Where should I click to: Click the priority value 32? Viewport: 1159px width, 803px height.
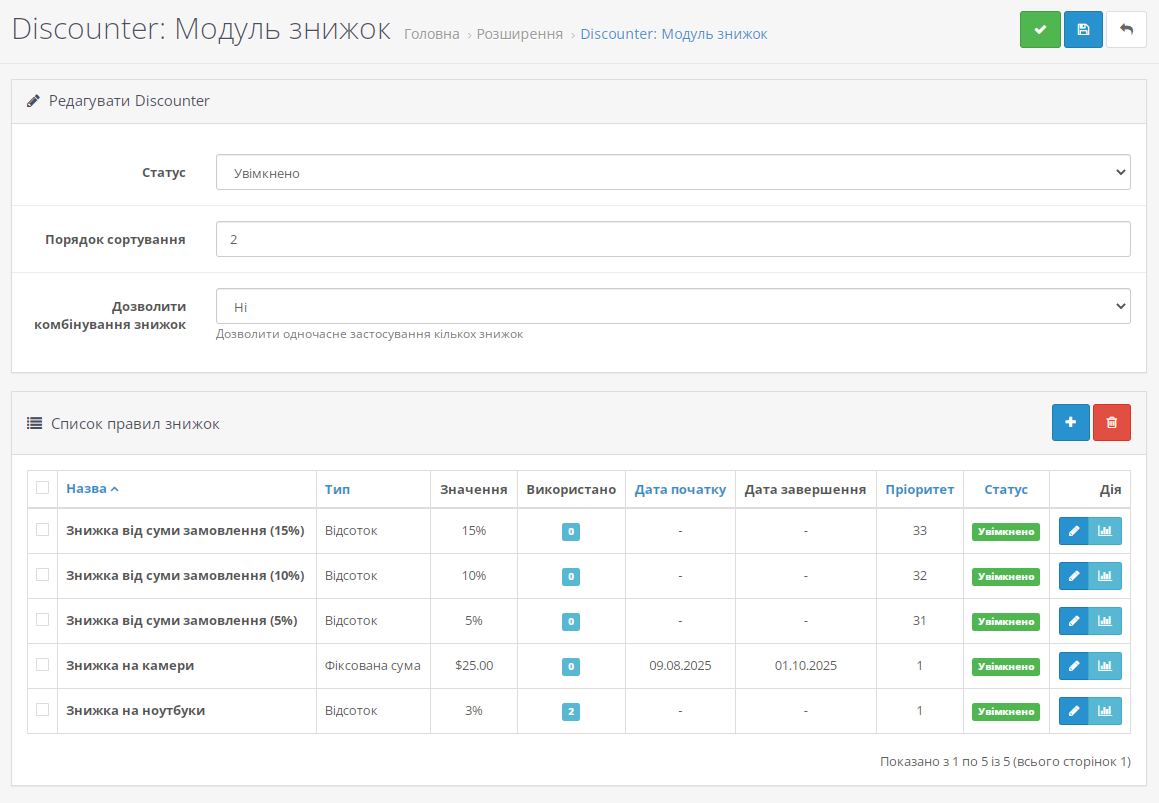[920, 575]
